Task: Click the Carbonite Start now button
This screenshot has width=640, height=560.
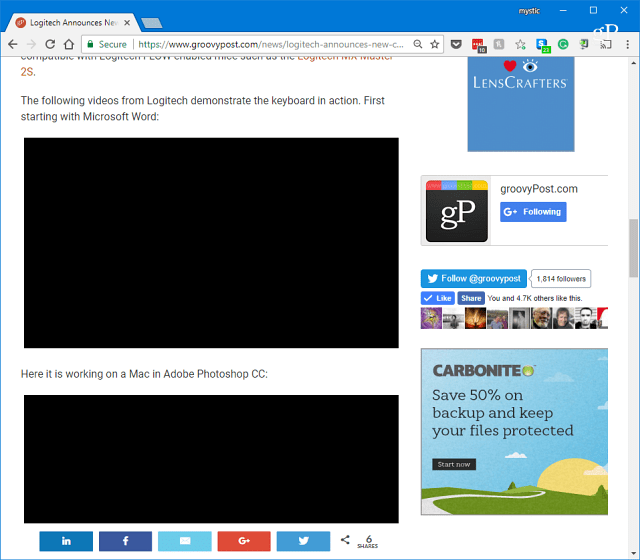Action: point(454,464)
